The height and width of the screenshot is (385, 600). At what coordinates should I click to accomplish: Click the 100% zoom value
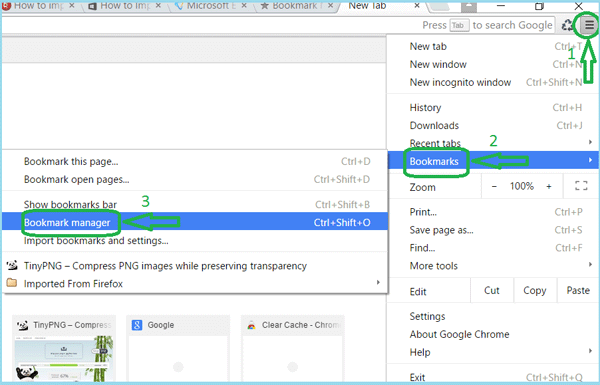click(x=522, y=186)
